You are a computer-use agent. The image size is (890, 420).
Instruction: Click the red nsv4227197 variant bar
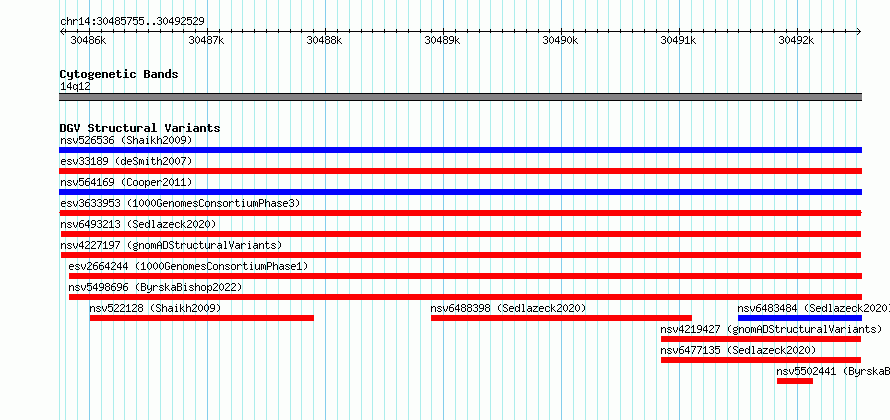click(461, 255)
